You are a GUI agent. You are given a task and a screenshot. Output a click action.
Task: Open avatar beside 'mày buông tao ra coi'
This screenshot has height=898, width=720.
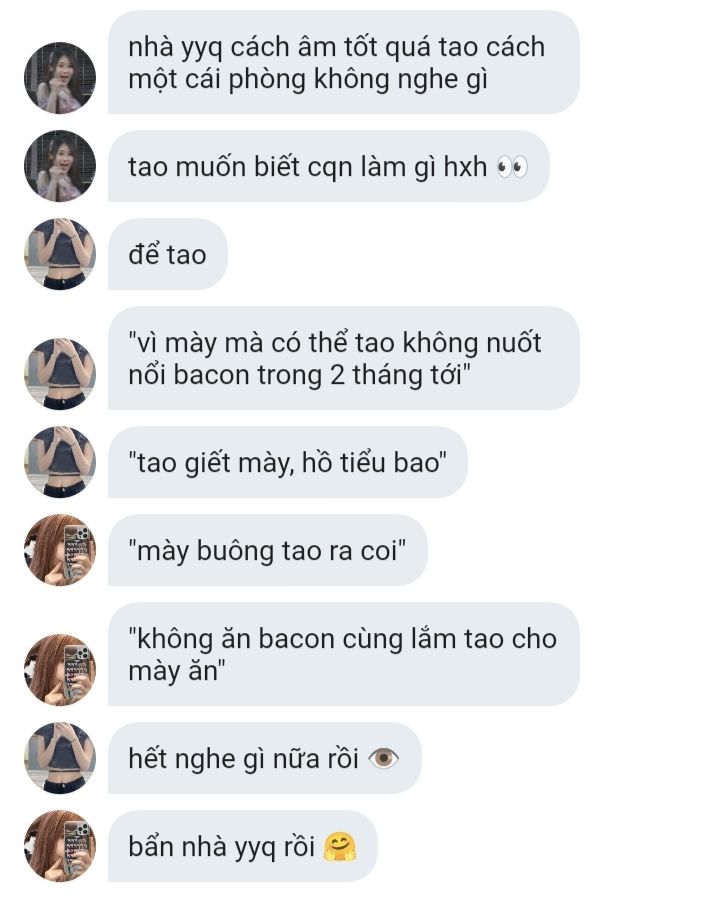(60, 550)
